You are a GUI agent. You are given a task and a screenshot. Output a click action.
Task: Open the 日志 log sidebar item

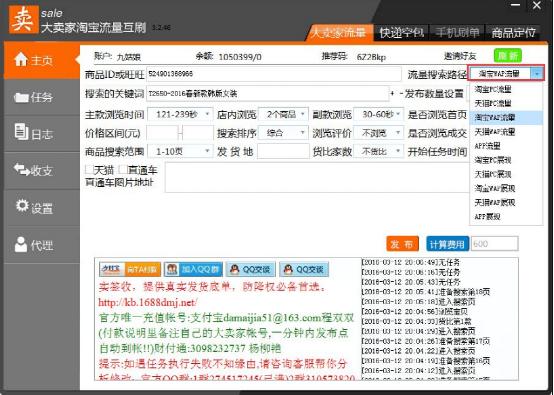[x=42, y=134]
